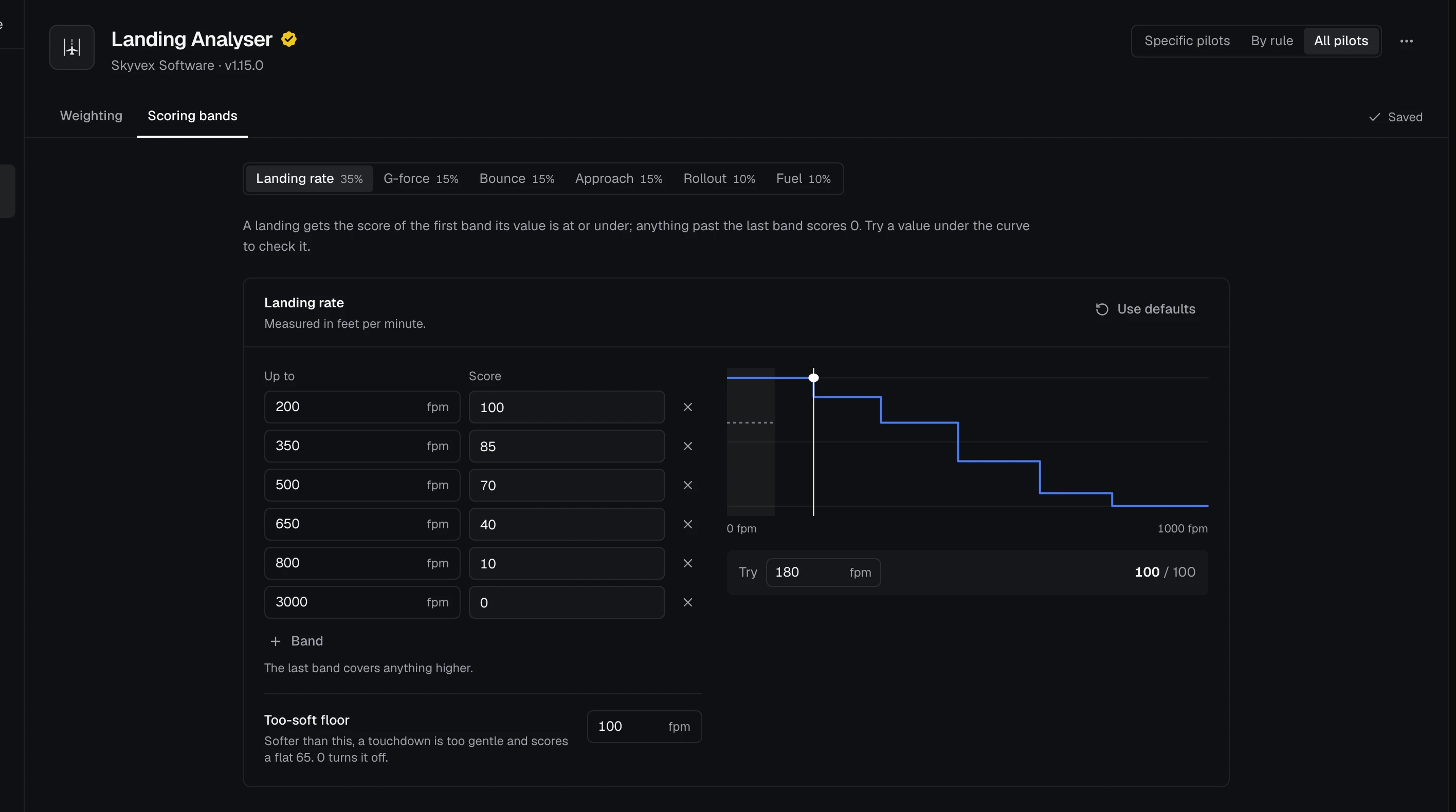Click the Too-soft floor 100 fpm field
Image resolution: width=1456 pixels, height=812 pixels.
pyautogui.click(x=644, y=727)
